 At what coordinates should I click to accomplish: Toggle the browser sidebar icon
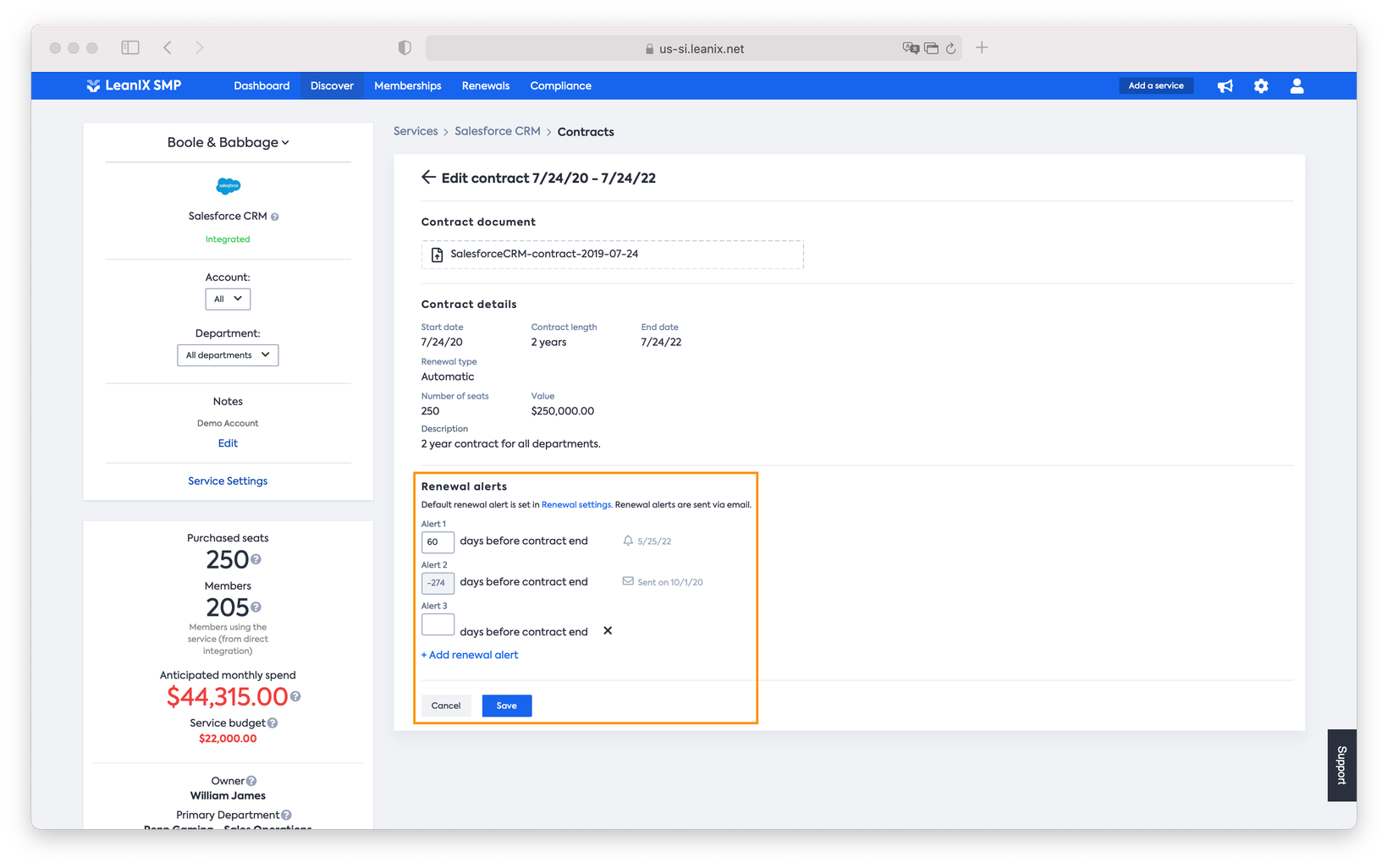[130, 48]
